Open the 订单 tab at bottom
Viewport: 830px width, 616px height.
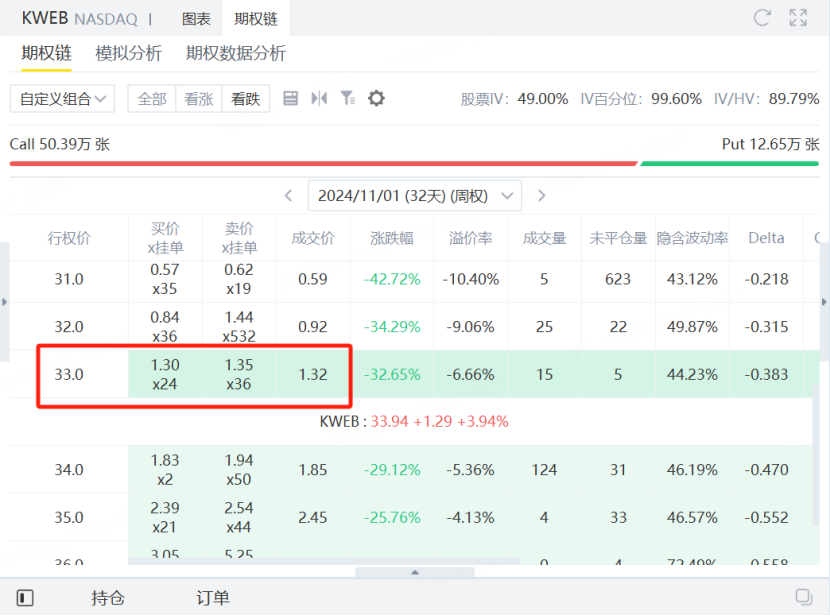[x=213, y=598]
